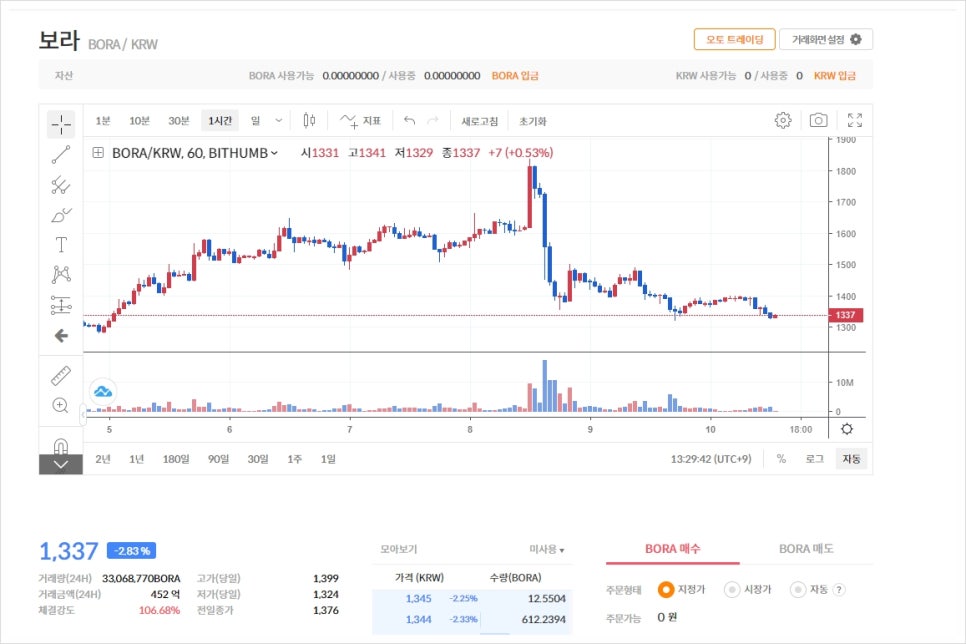
Task: Toggle the magnet snap tool
Action: [x=61, y=445]
